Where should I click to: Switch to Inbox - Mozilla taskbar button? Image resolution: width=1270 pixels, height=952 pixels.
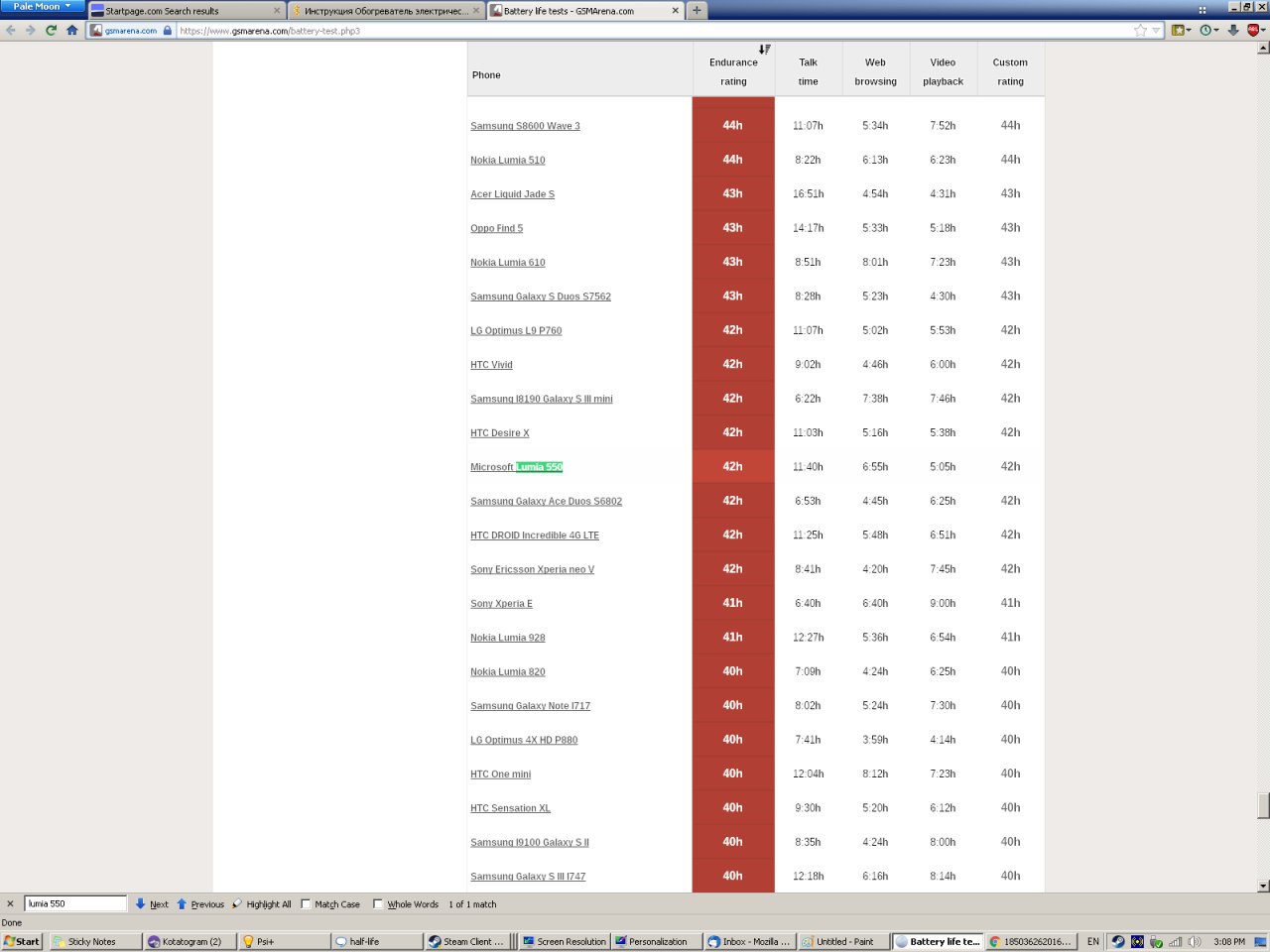[749, 941]
